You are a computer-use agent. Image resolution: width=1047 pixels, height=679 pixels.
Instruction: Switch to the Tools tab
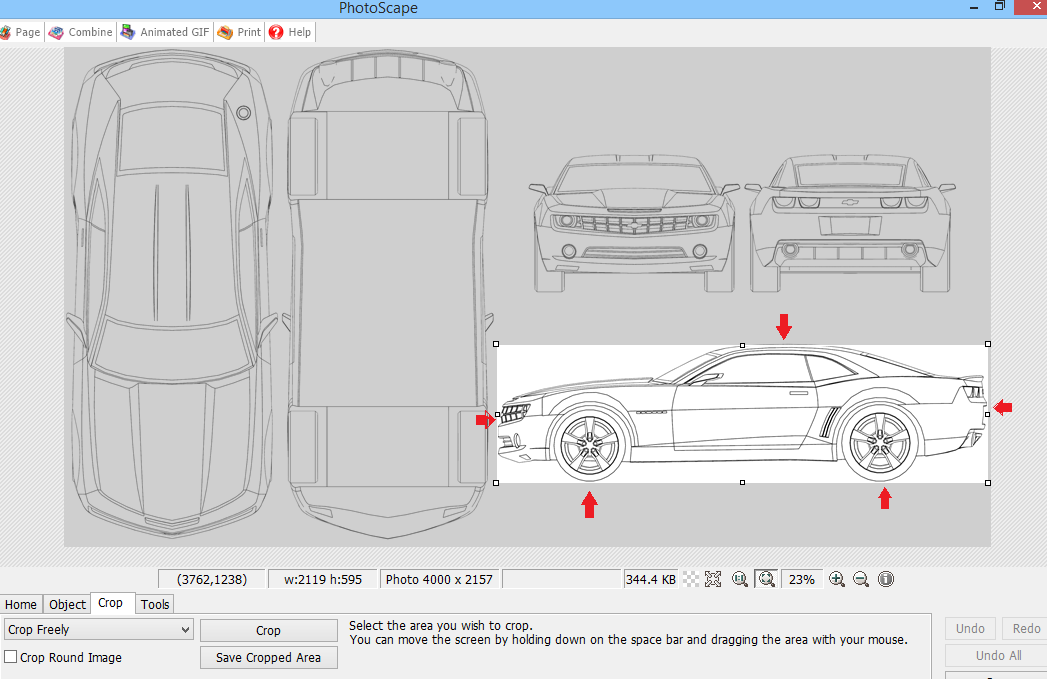(x=155, y=604)
